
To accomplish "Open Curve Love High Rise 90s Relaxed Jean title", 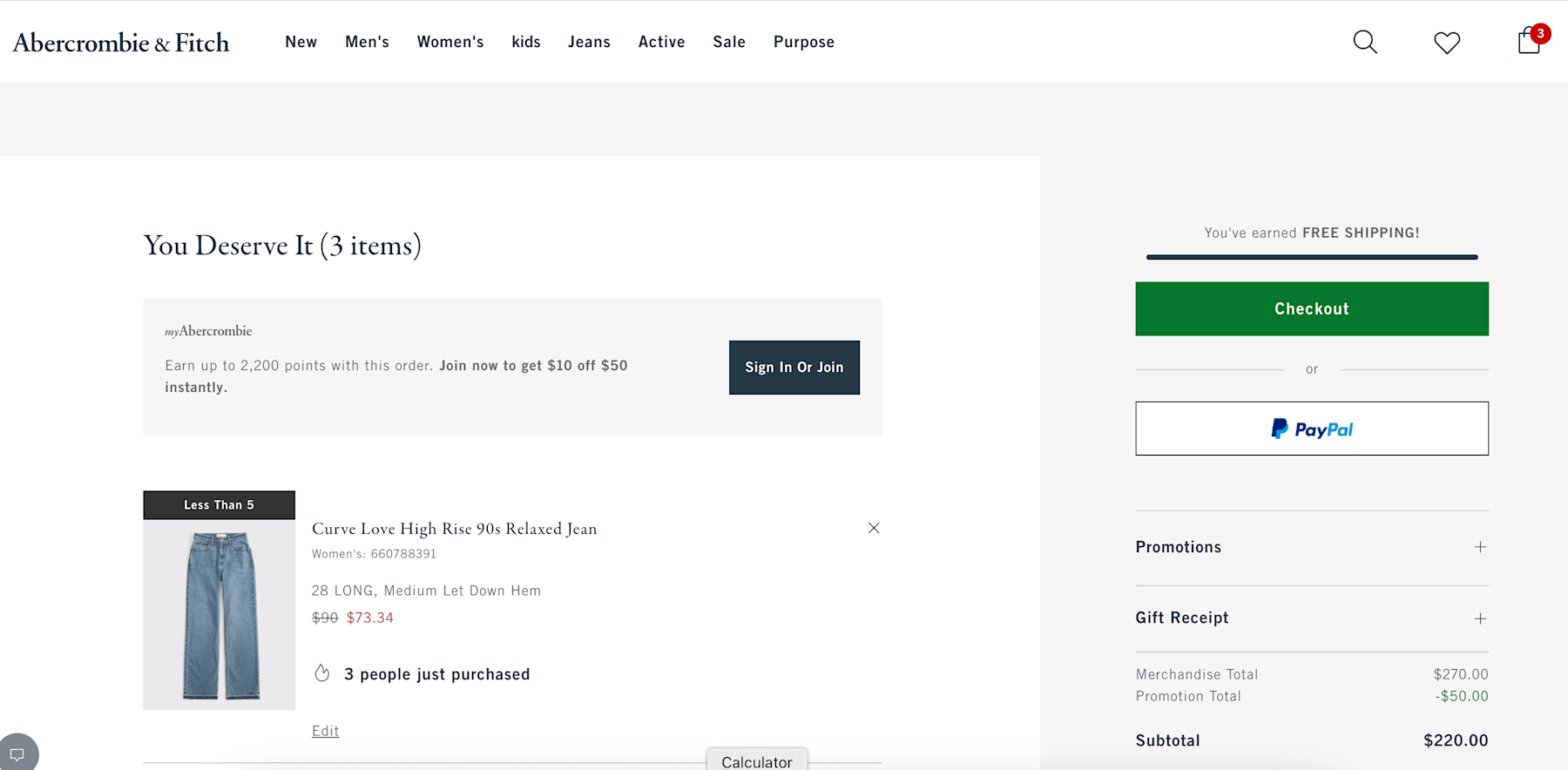I will pyautogui.click(x=455, y=529).
